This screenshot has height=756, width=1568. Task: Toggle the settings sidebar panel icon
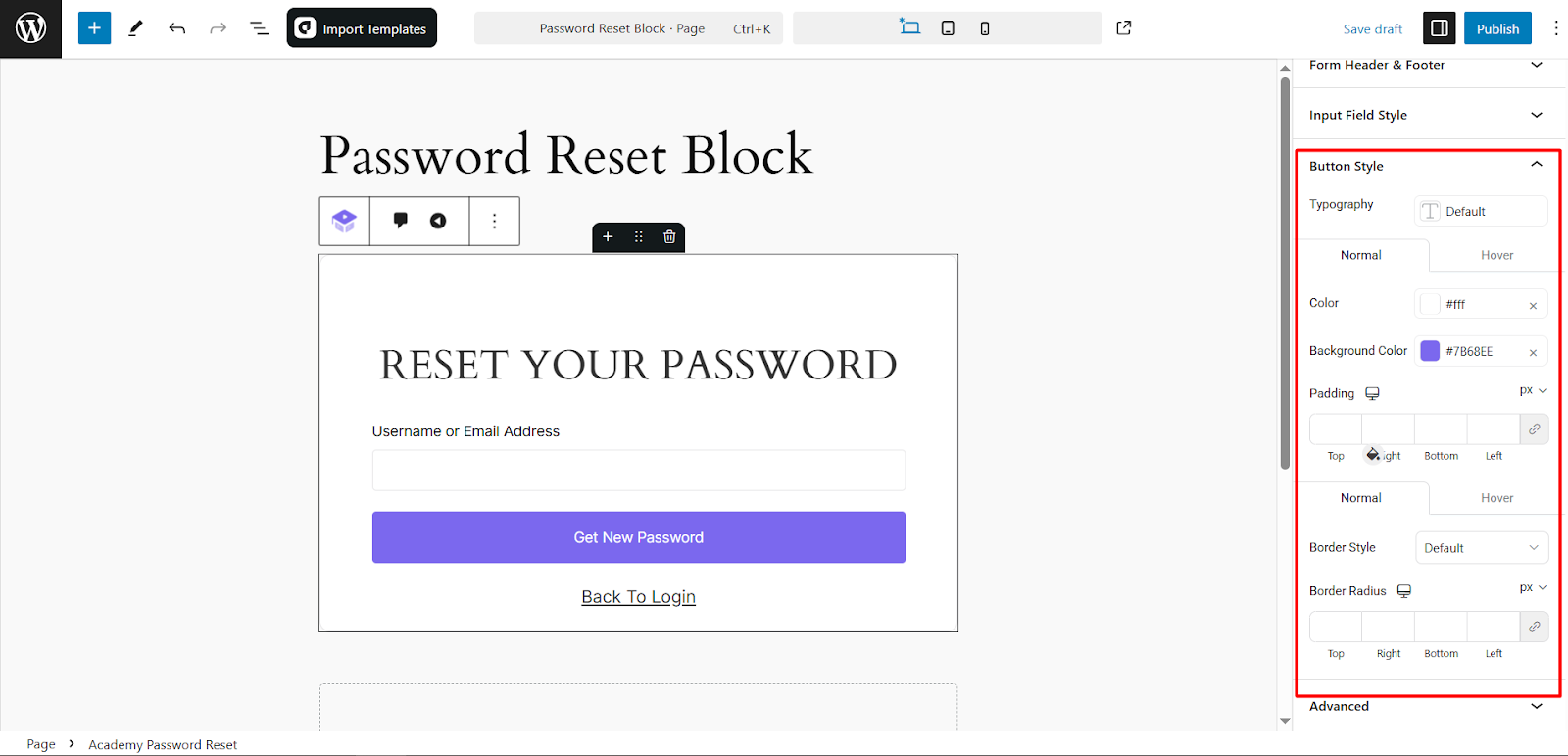tap(1440, 28)
